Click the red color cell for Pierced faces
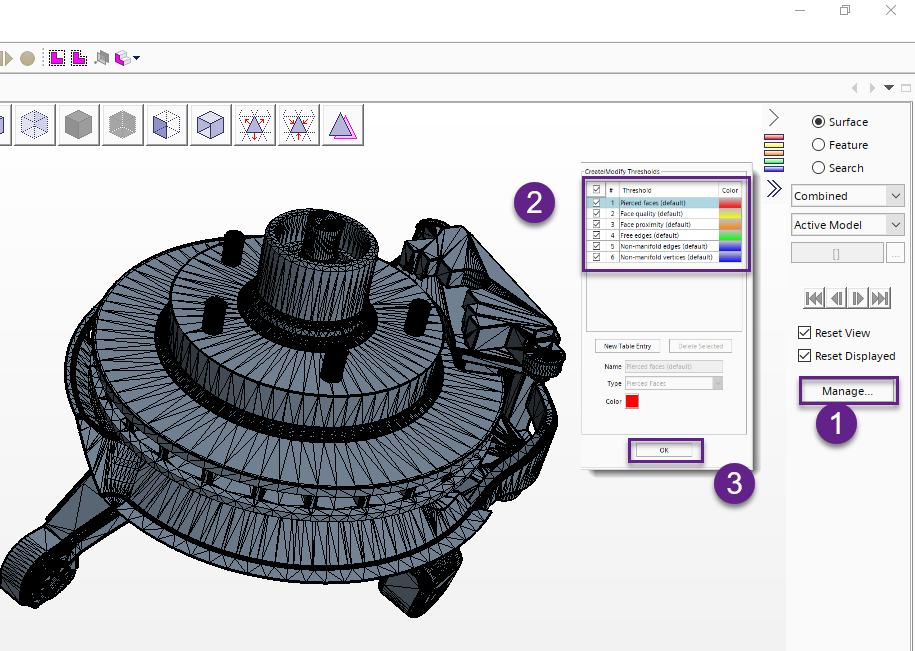 coord(730,202)
